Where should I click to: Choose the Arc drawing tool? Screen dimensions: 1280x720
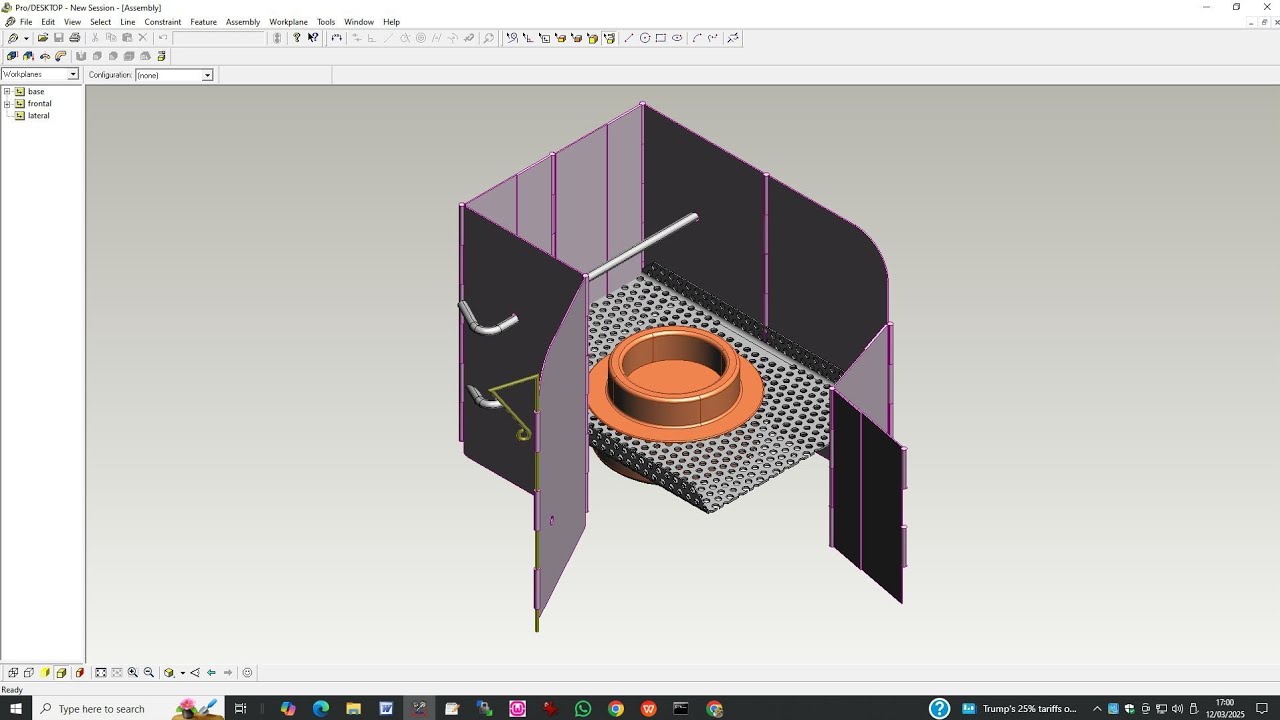click(x=697, y=38)
